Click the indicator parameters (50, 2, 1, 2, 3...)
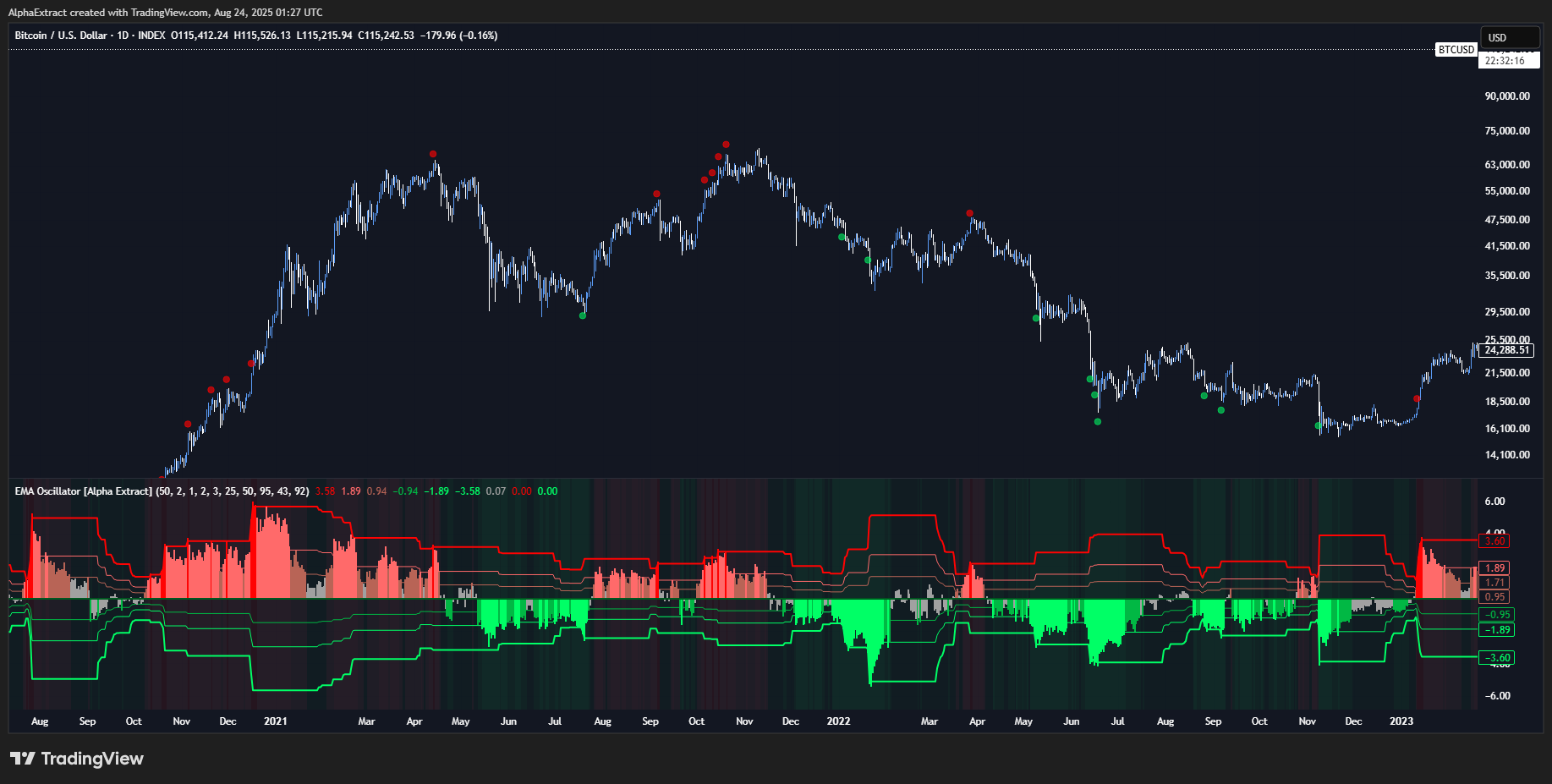Image resolution: width=1552 pixels, height=784 pixels. 233,491
